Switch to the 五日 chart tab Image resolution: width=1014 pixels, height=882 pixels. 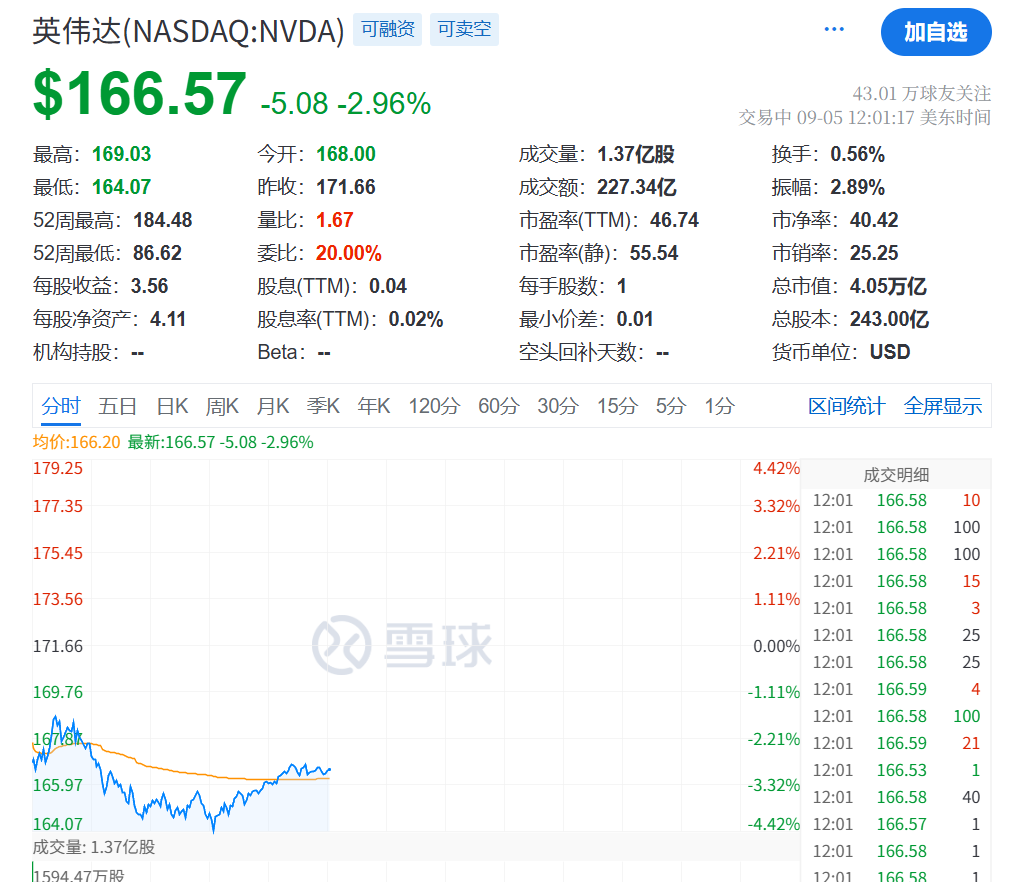tap(118, 406)
